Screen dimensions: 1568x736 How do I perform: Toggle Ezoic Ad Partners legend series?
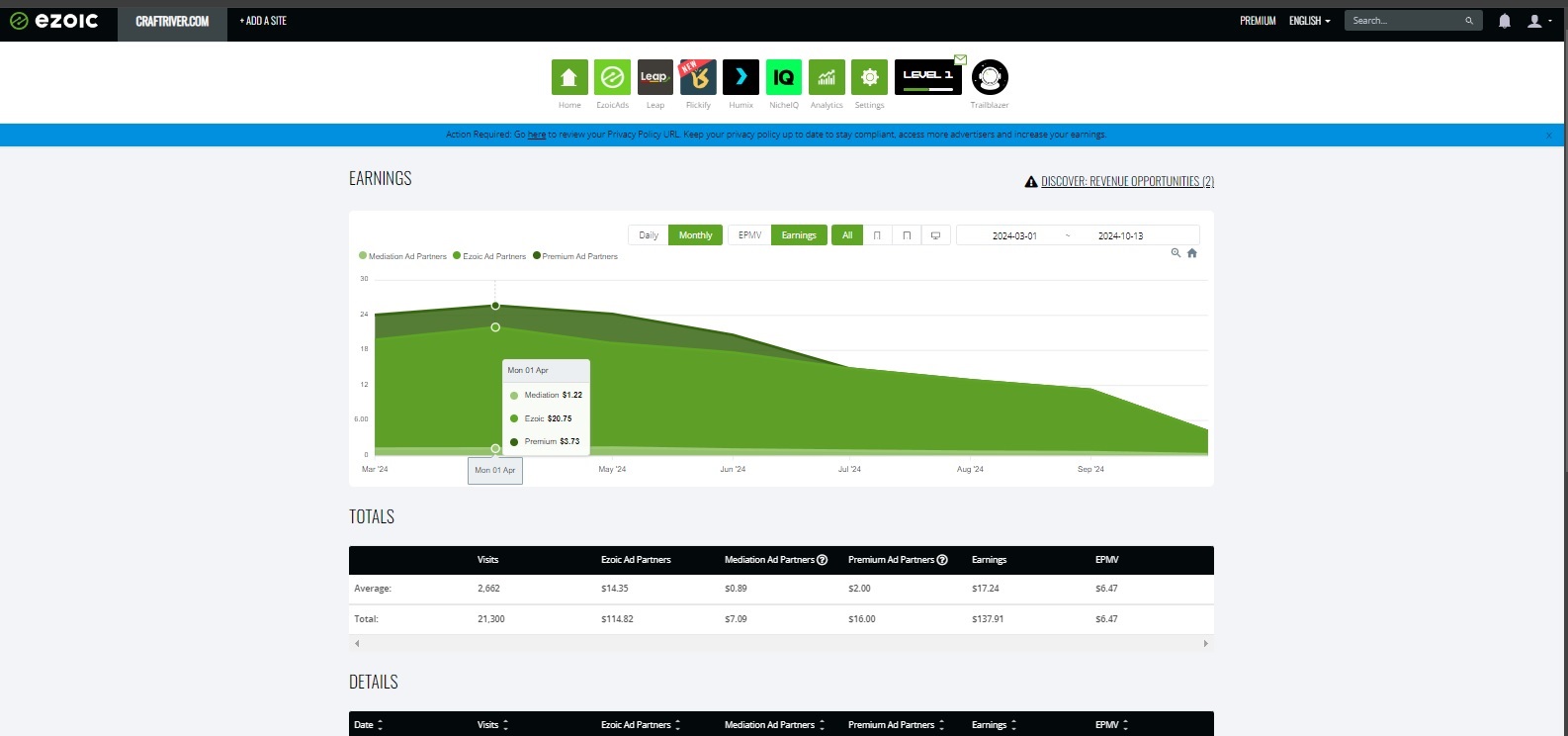point(489,256)
